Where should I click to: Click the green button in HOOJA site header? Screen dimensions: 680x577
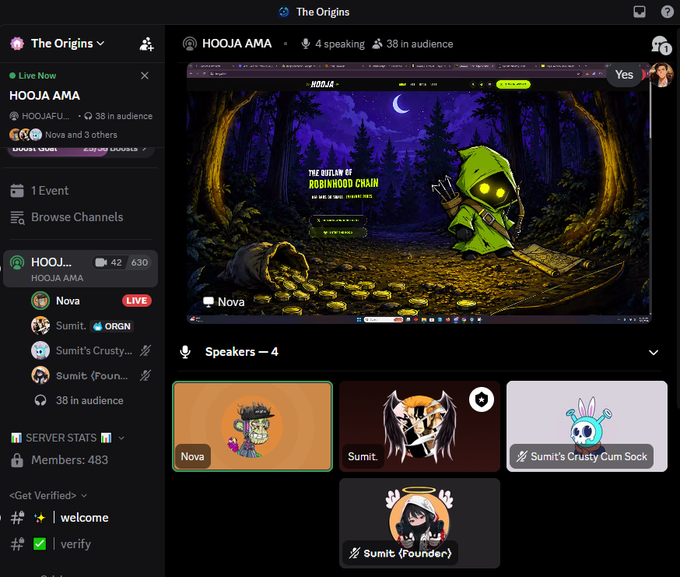(513, 84)
